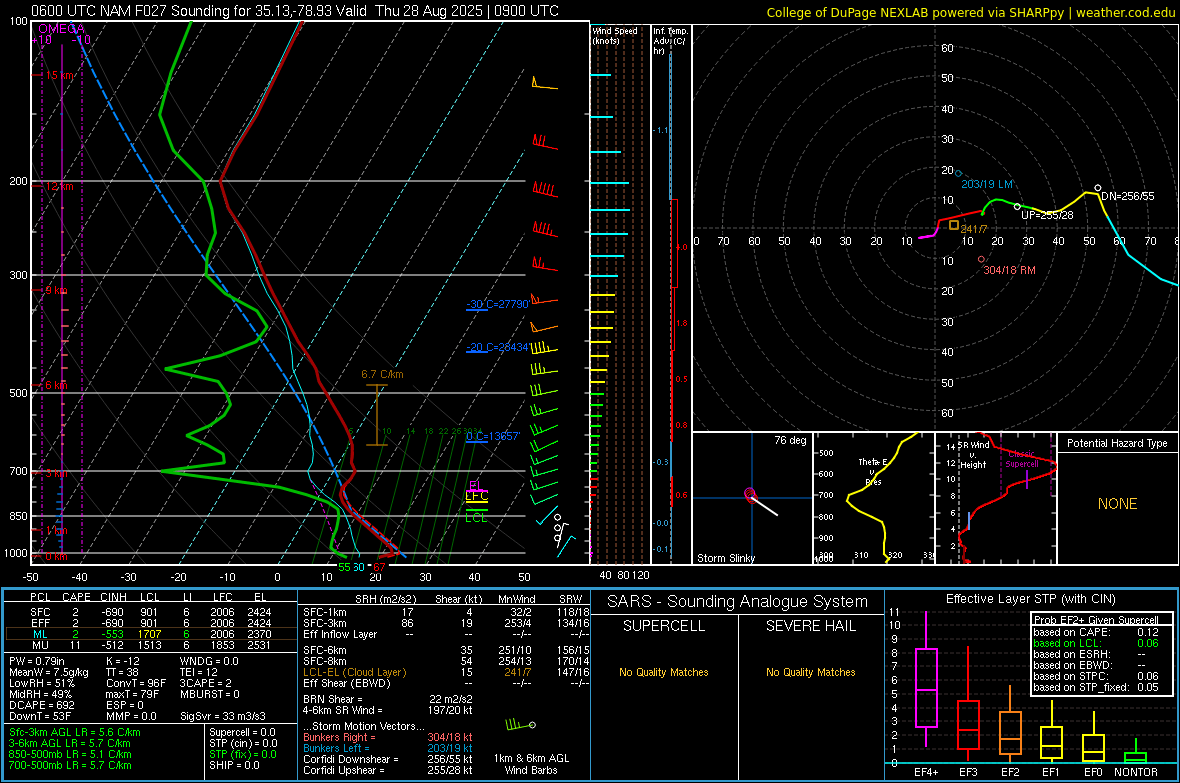
Task: Select the yellow LFC level marker on the skew-T
Action: [476, 496]
